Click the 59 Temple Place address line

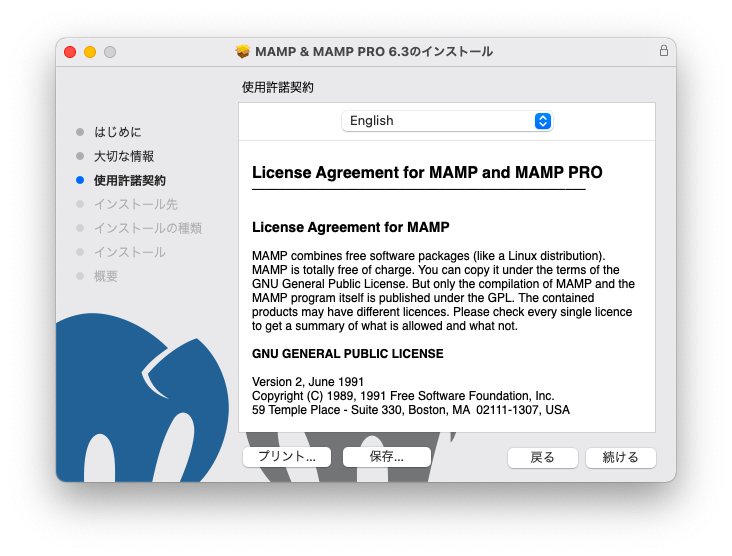tap(411, 410)
